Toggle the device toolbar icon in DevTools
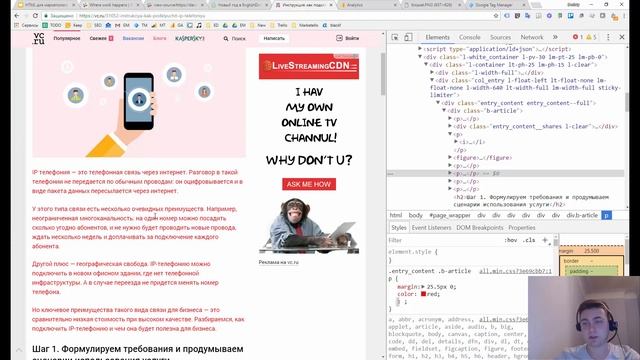 coord(408,37)
